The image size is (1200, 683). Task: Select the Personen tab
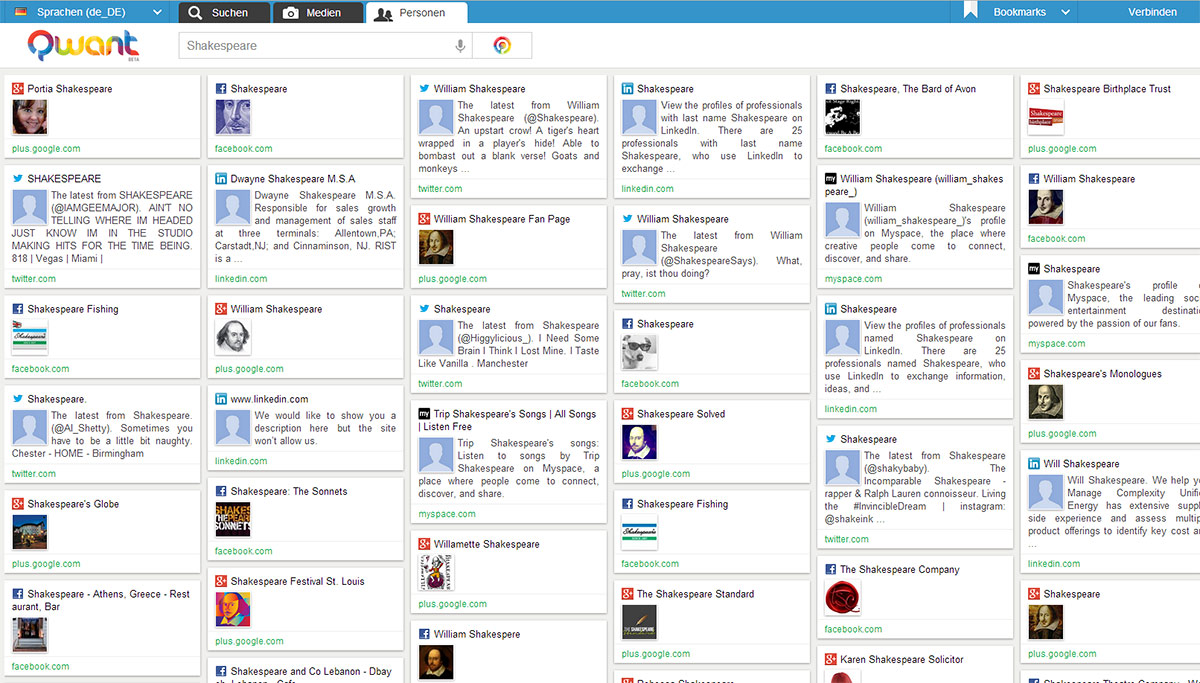415,13
